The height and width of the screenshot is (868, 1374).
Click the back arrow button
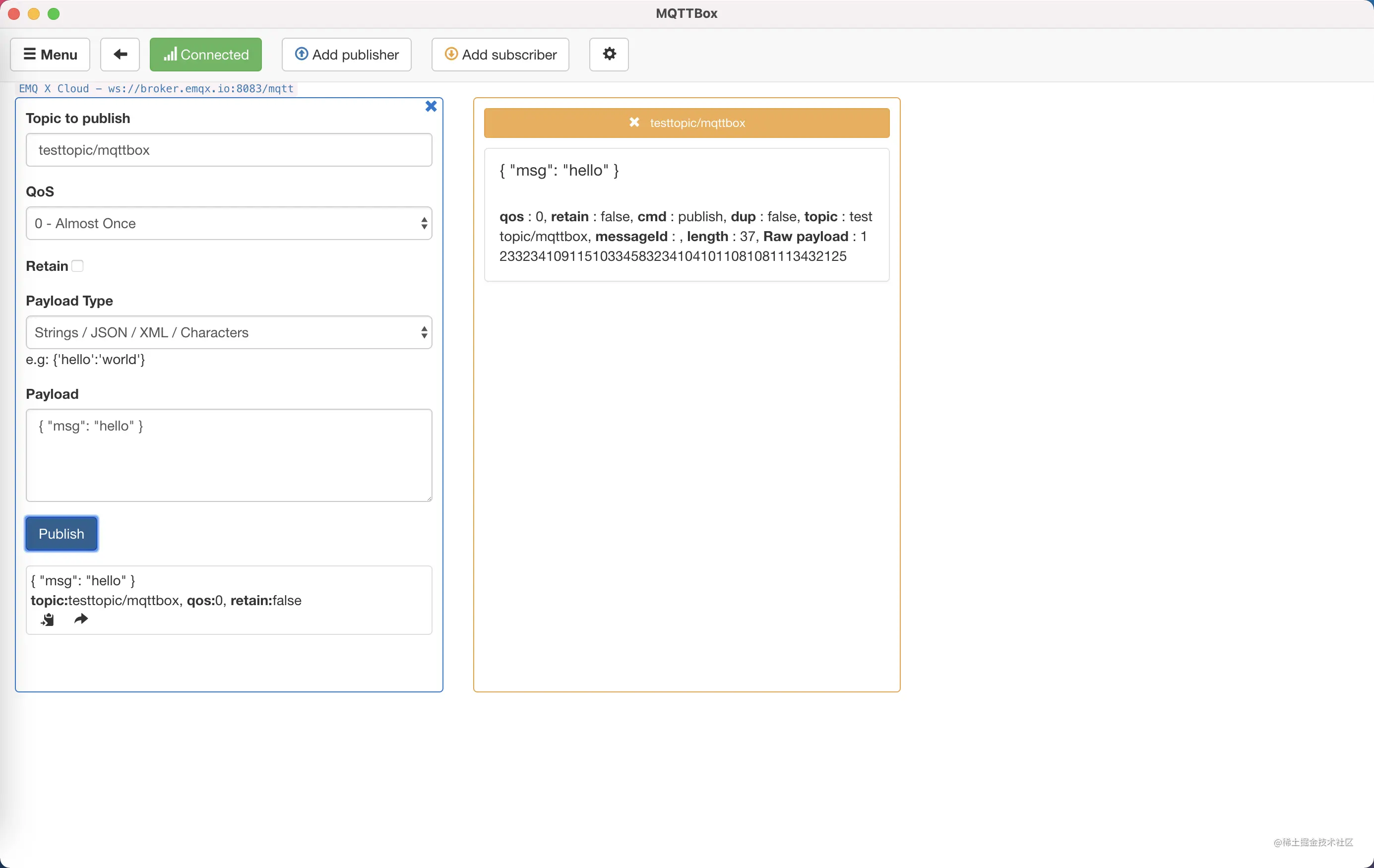pyautogui.click(x=120, y=54)
